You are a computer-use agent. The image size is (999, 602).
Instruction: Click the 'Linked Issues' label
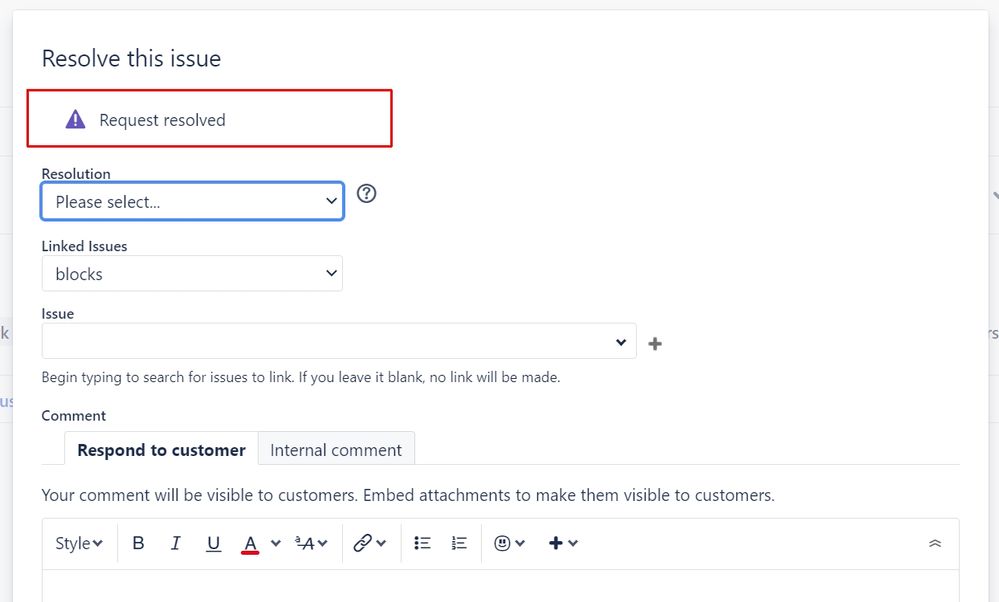84,246
